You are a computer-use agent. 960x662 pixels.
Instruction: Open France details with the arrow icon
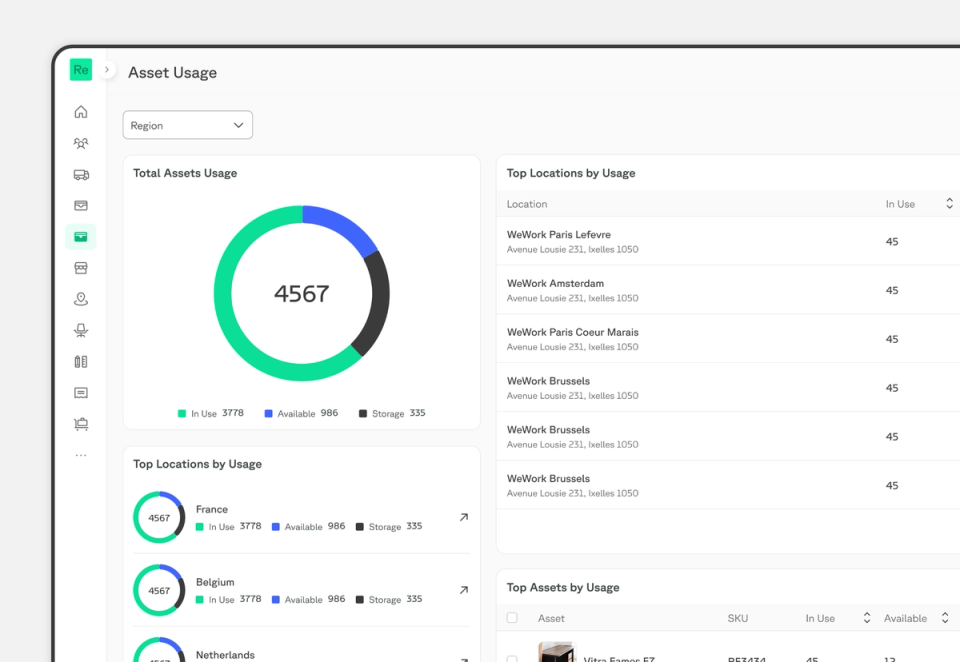[x=464, y=517]
